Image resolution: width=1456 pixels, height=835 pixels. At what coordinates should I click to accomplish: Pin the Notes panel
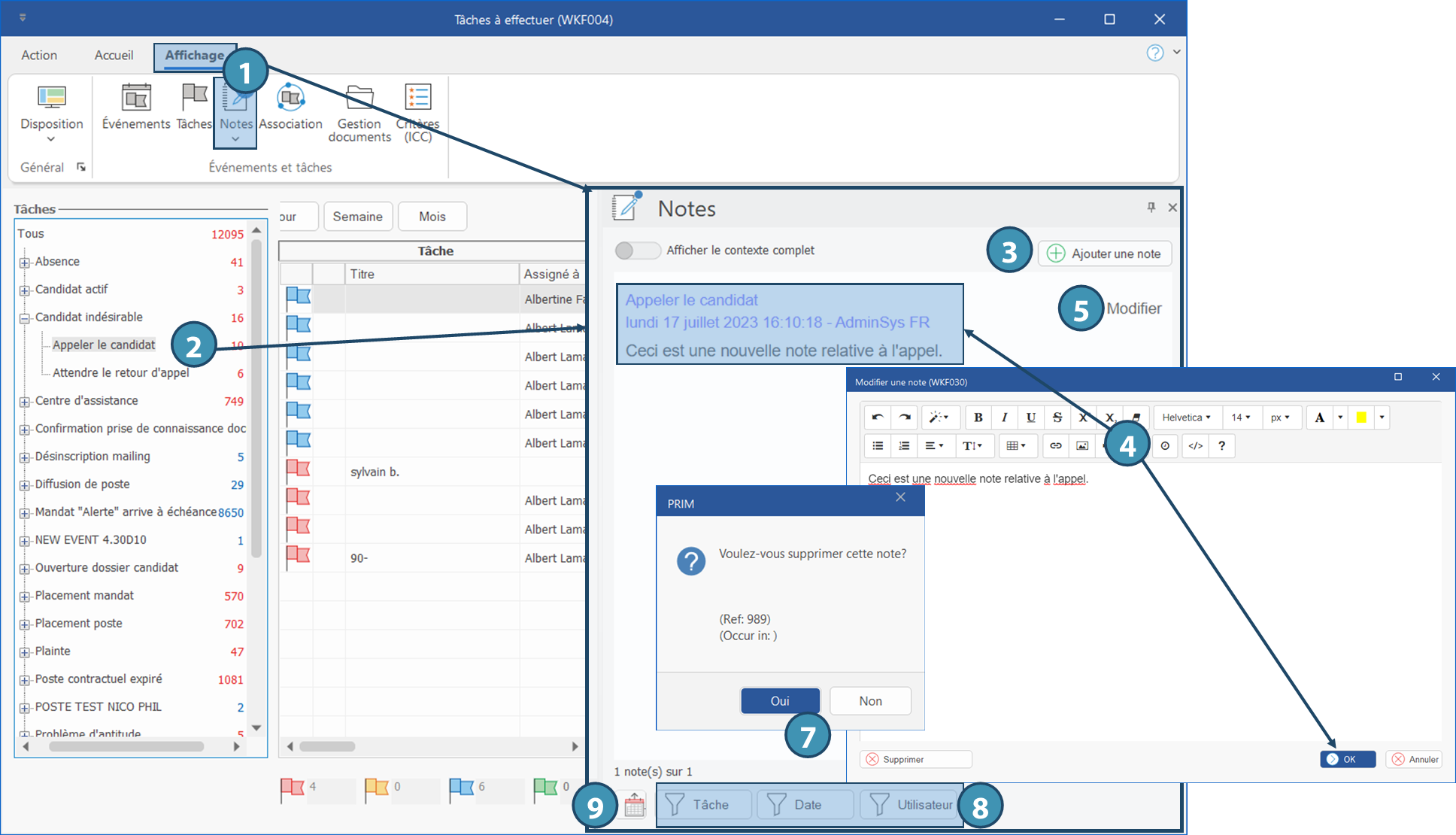(1151, 208)
